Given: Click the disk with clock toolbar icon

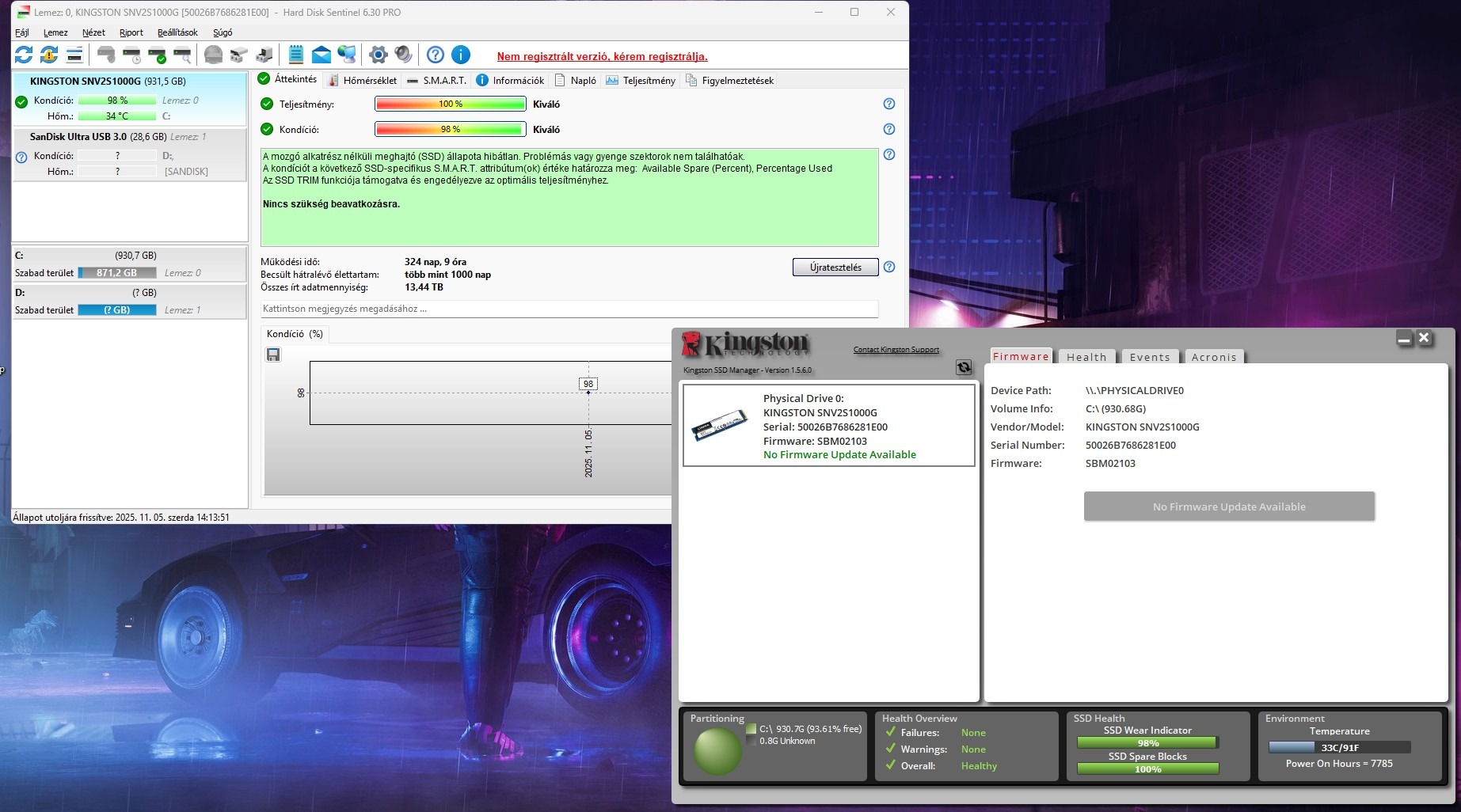Looking at the screenshot, I should tap(131, 55).
